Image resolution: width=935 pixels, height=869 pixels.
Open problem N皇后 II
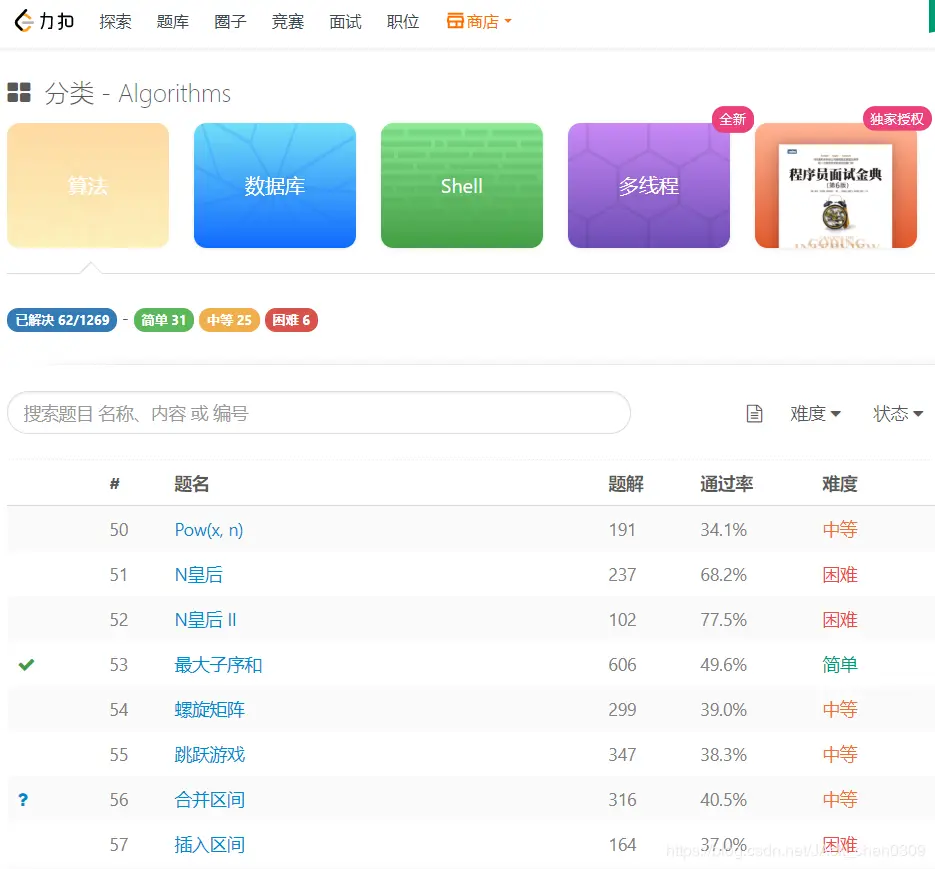tap(205, 620)
